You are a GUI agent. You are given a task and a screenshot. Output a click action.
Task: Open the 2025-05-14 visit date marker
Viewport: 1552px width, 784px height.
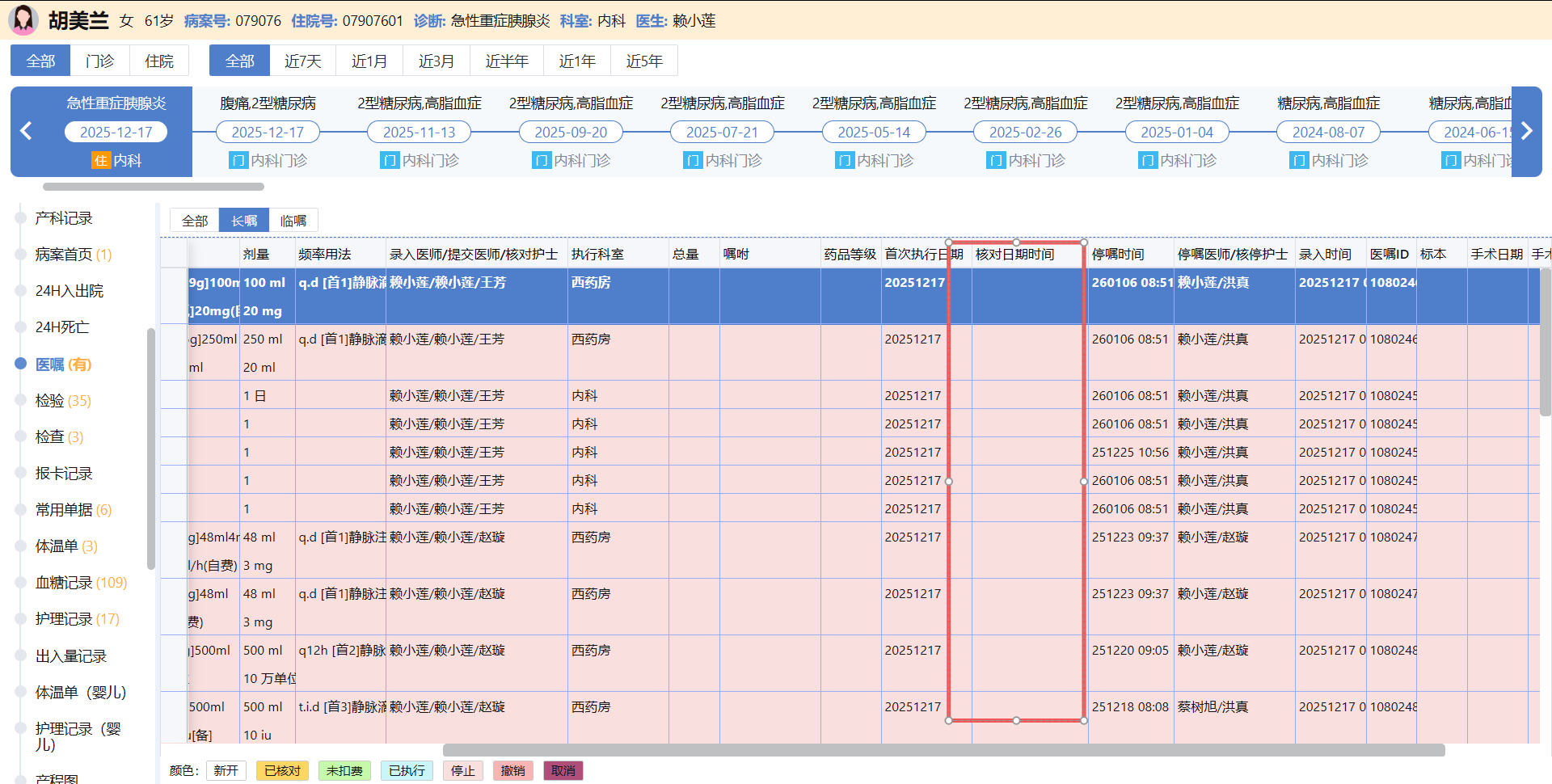(x=874, y=132)
